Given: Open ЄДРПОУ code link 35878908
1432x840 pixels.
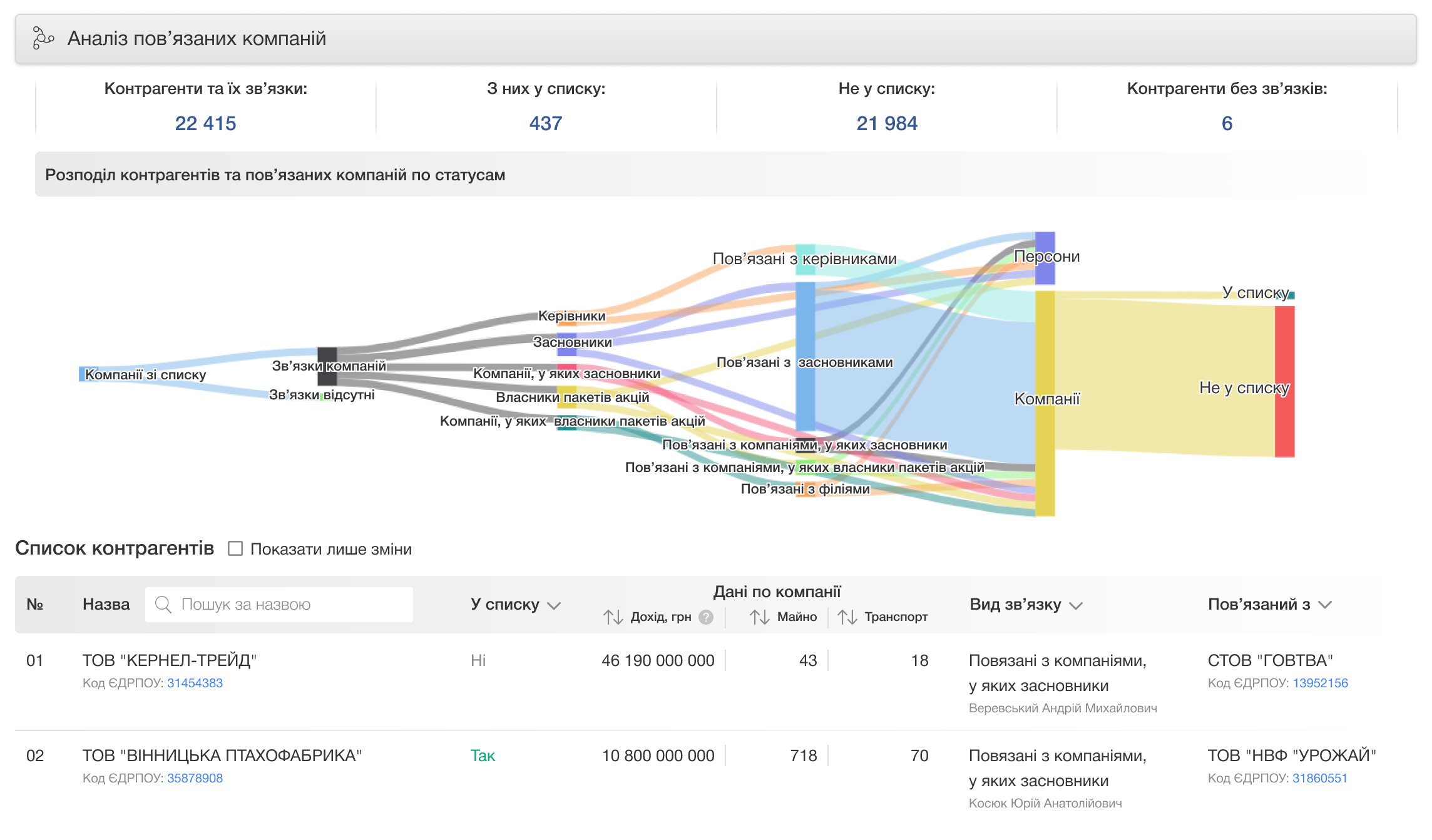Looking at the screenshot, I should pyautogui.click(x=195, y=778).
